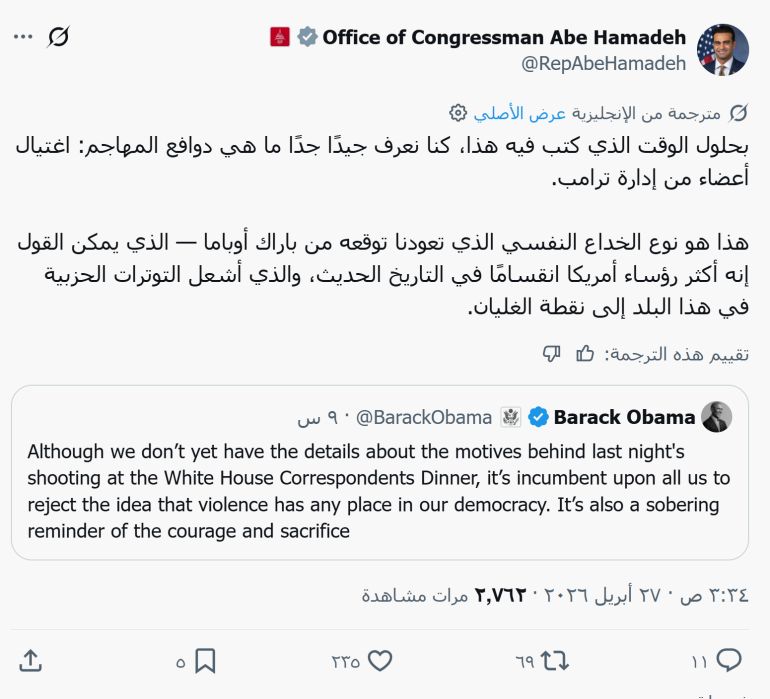
Task: Rate the translation with thumbs up
Action: click(x=585, y=353)
